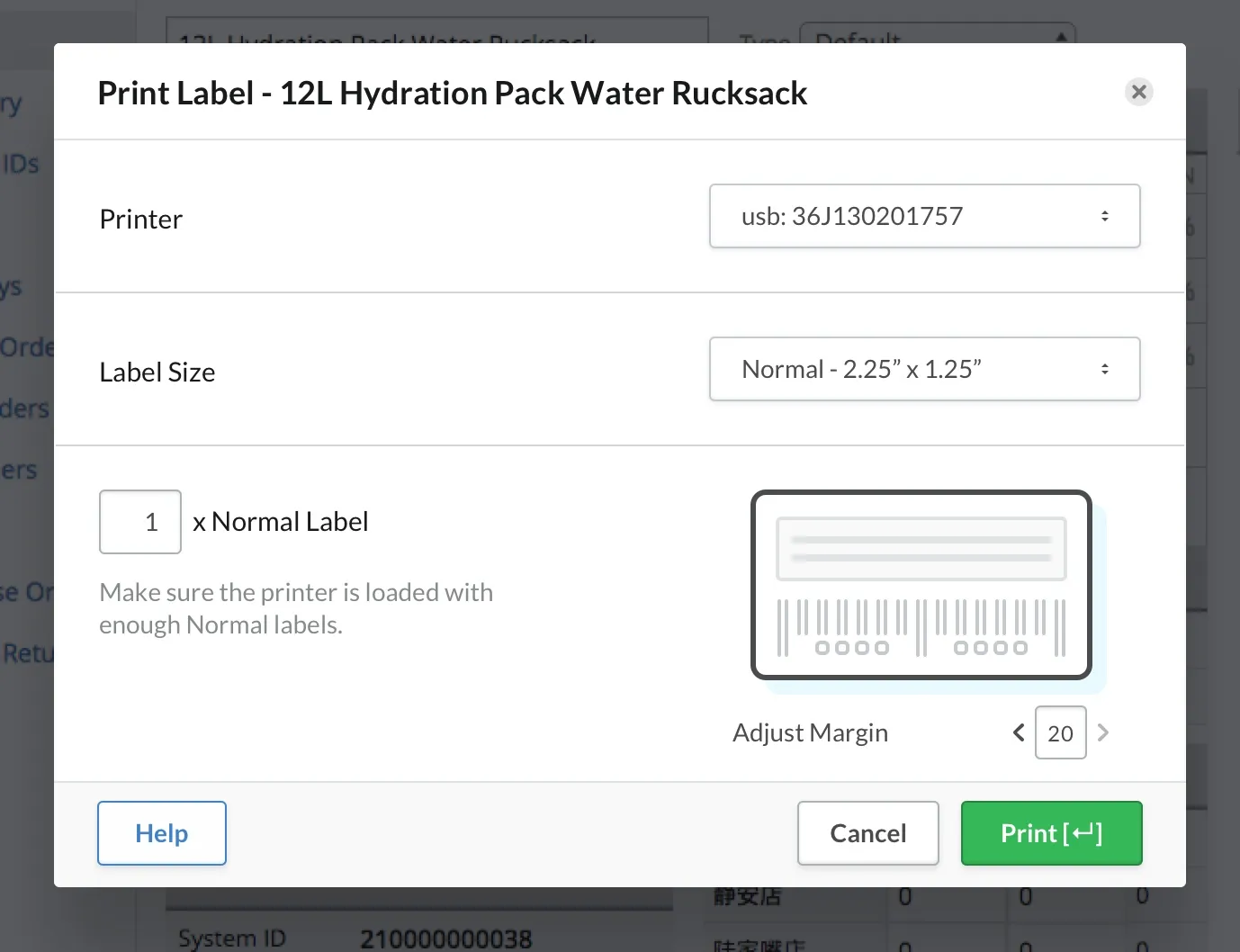Click the System ID number 210000000038
Screen dimensions: 1240x952
[446, 939]
